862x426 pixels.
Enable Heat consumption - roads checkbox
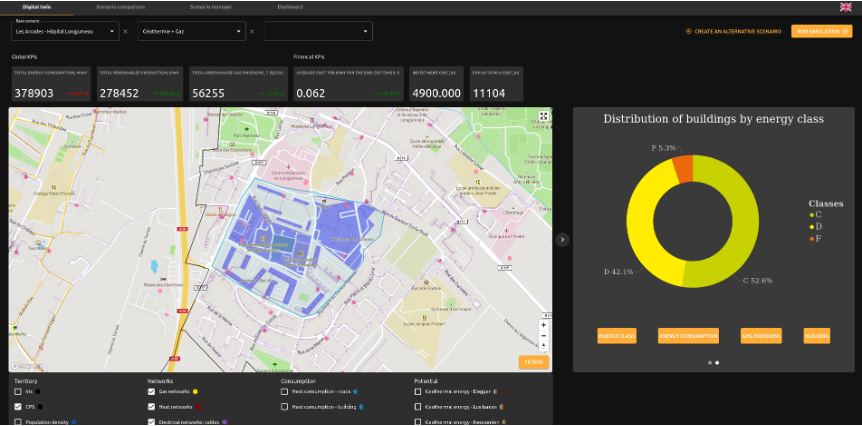pyautogui.click(x=285, y=392)
